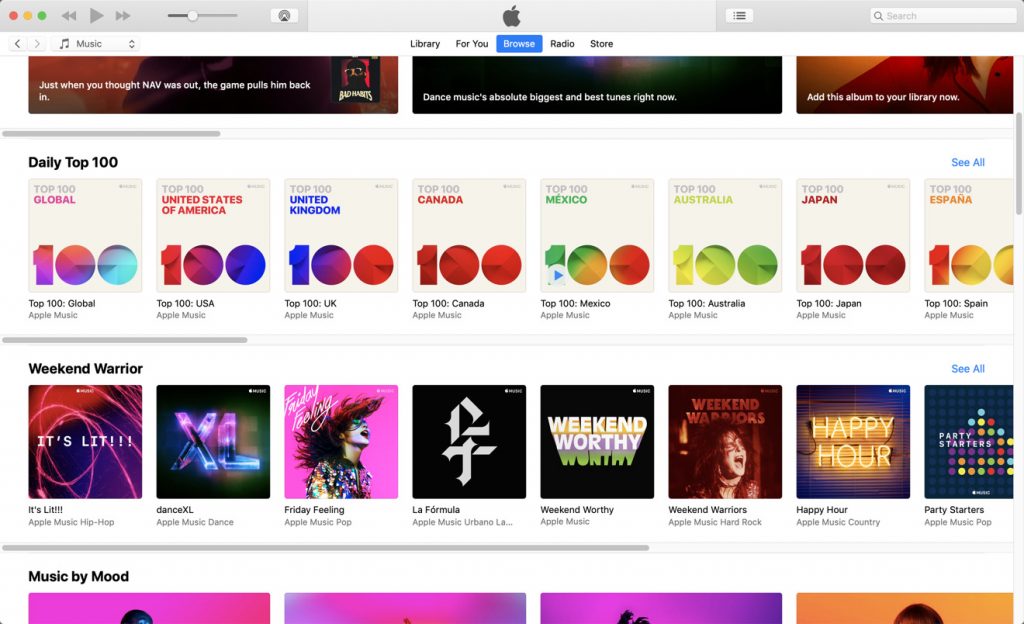
Task: Click the featured banners horizontal scrollbar
Action: 111,134
